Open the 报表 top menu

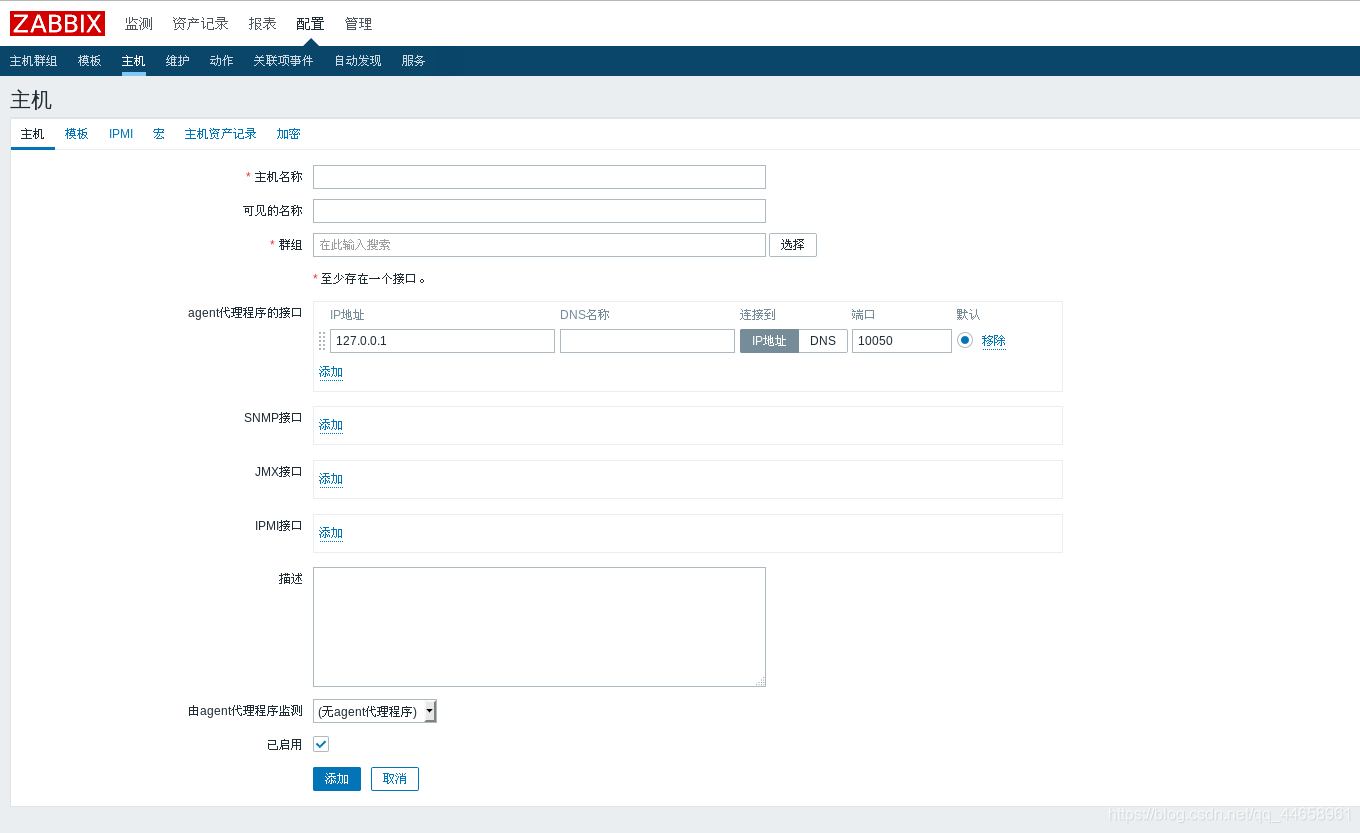point(262,23)
